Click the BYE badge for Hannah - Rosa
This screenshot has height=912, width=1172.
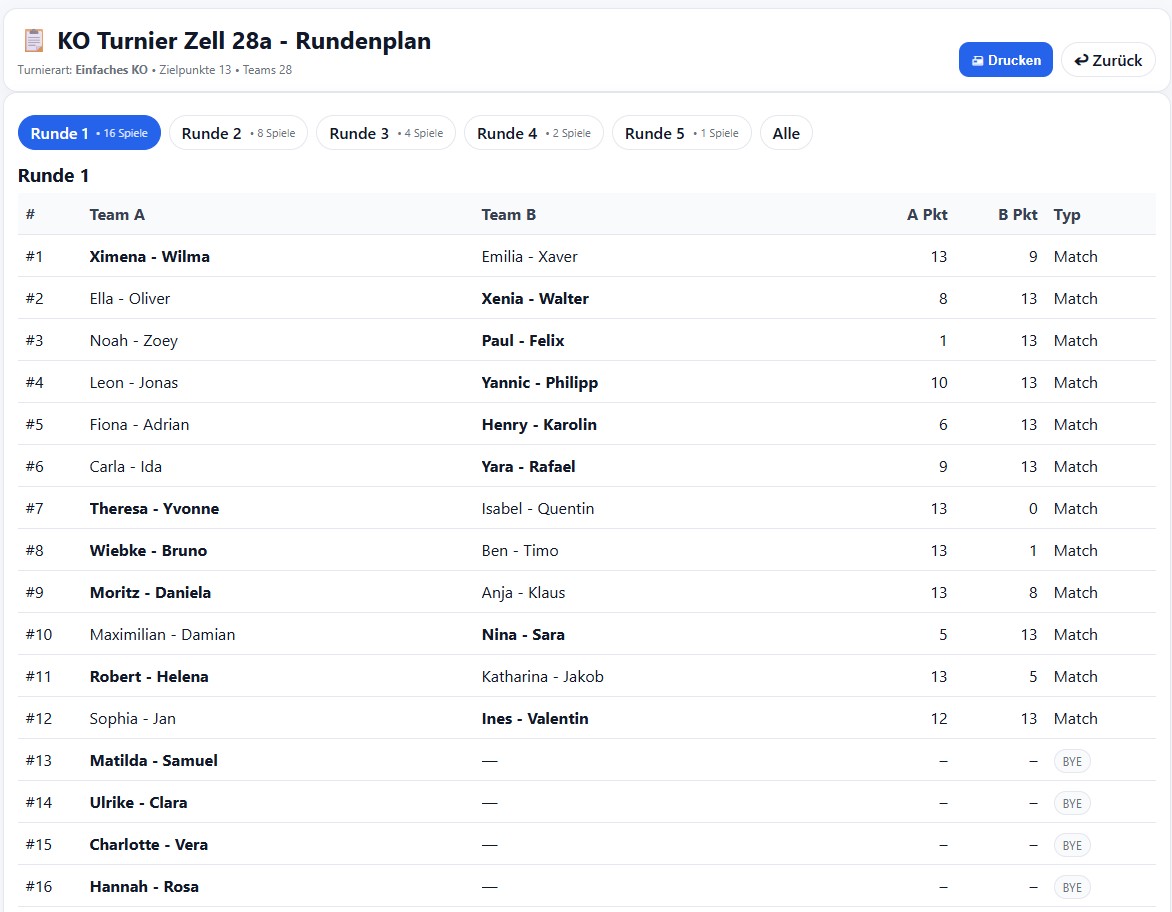click(1072, 887)
